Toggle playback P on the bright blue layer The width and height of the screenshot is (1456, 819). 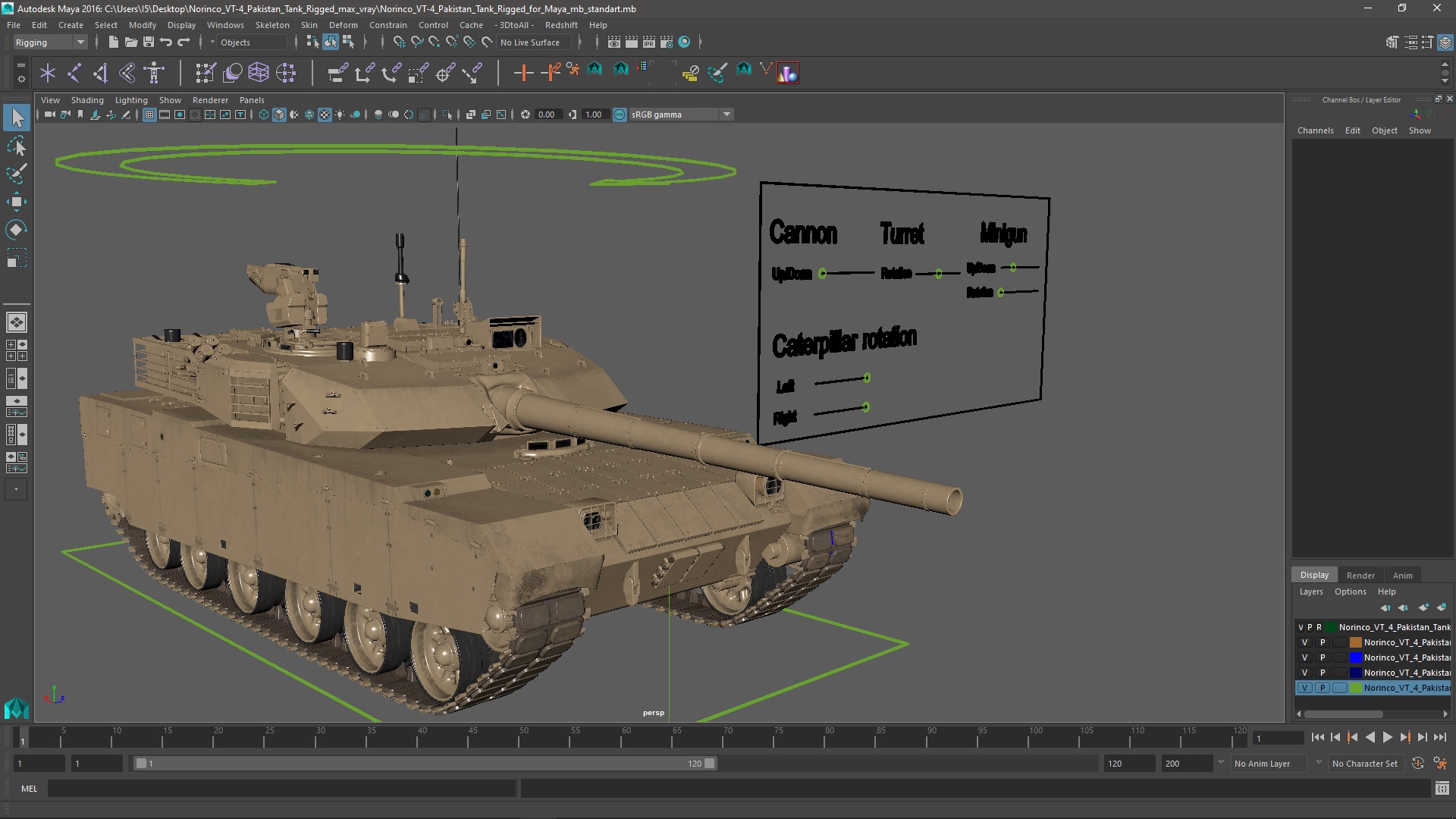[x=1323, y=657]
